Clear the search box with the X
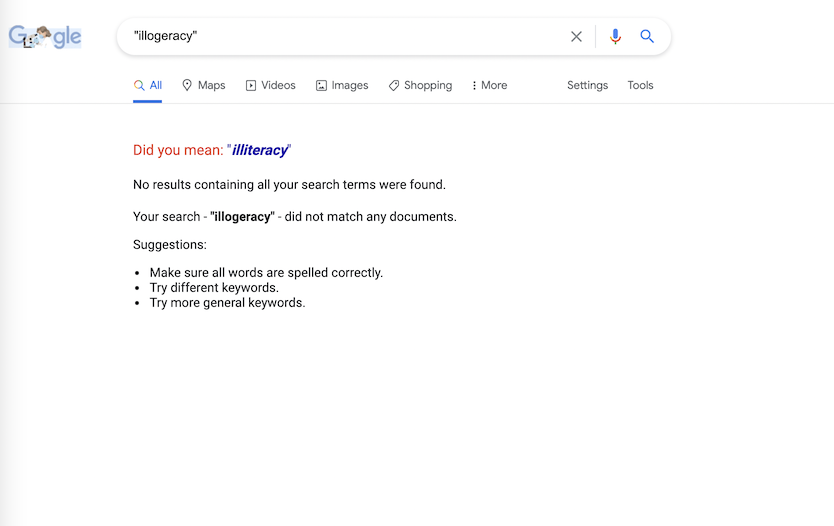Viewport: 834px width, 526px height. tap(576, 37)
